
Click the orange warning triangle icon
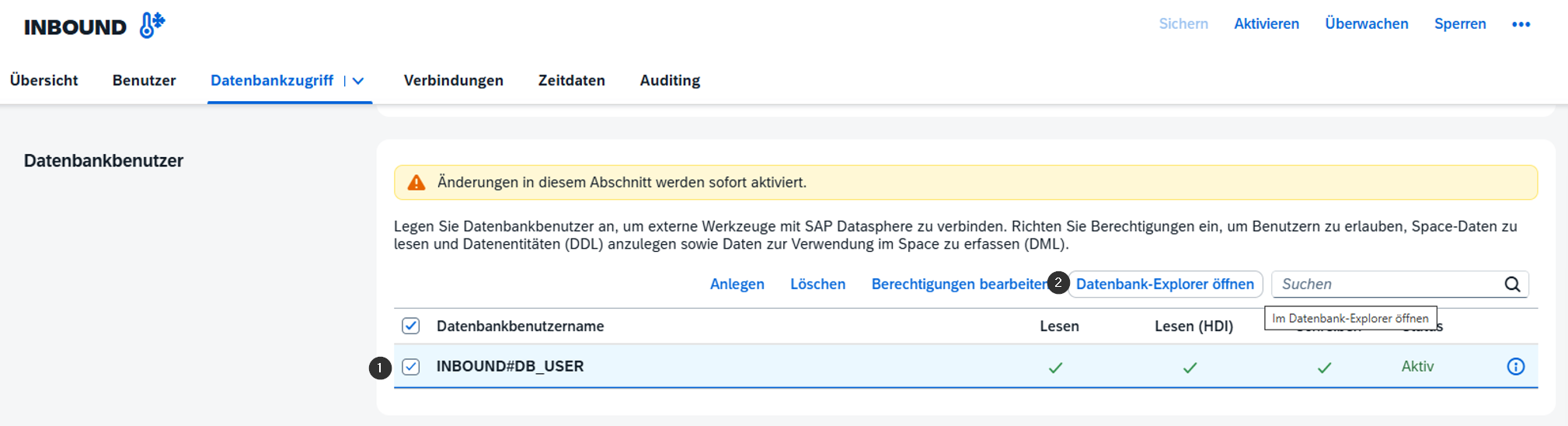(416, 183)
